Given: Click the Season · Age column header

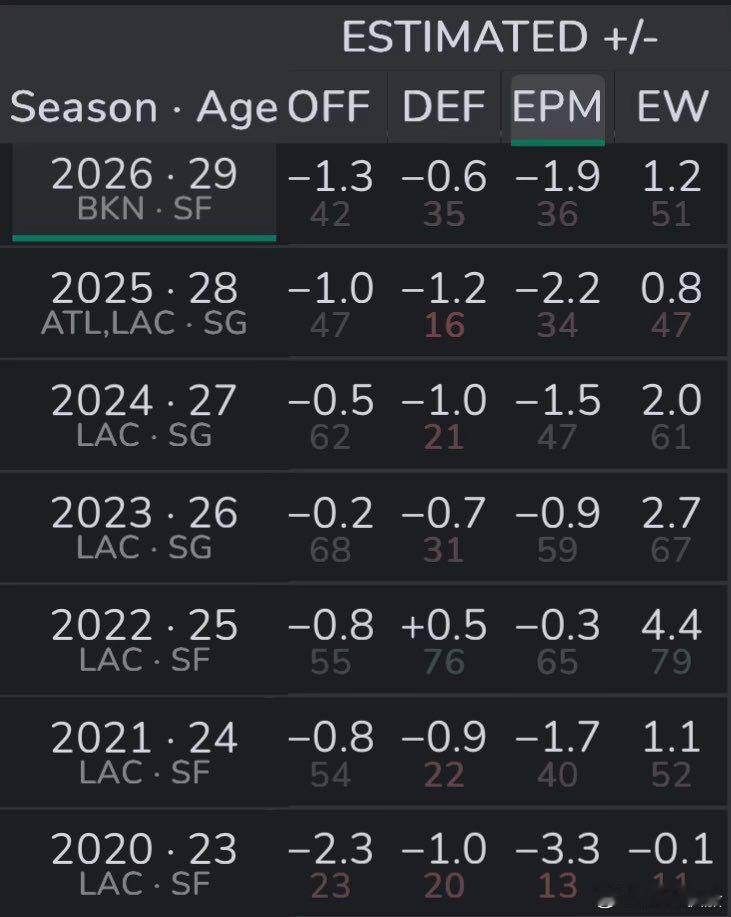Looking at the screenshot, I should click(x=144, y=106).
